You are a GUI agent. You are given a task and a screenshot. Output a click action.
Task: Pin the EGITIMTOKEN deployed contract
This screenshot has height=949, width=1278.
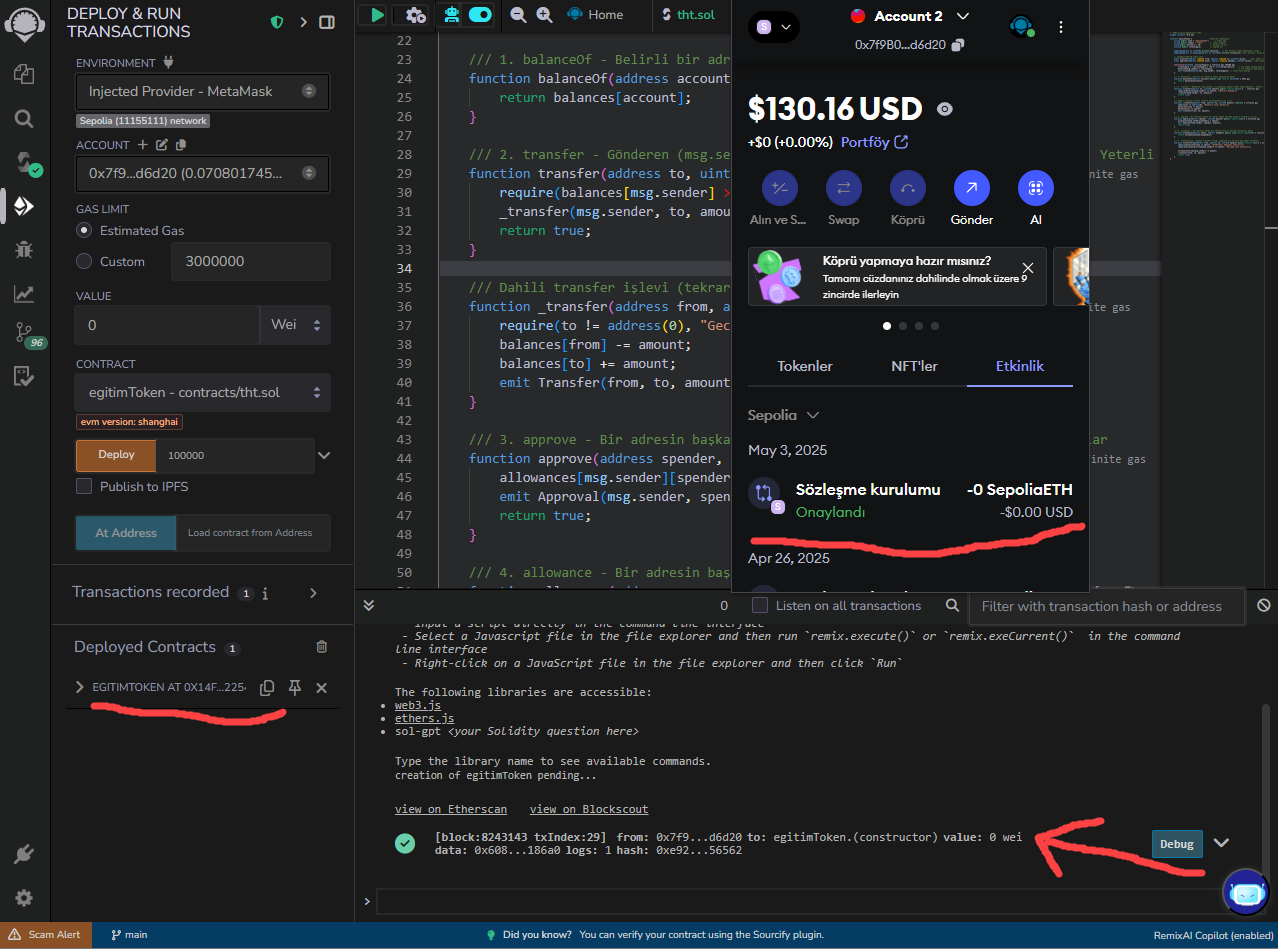[295, 688]
